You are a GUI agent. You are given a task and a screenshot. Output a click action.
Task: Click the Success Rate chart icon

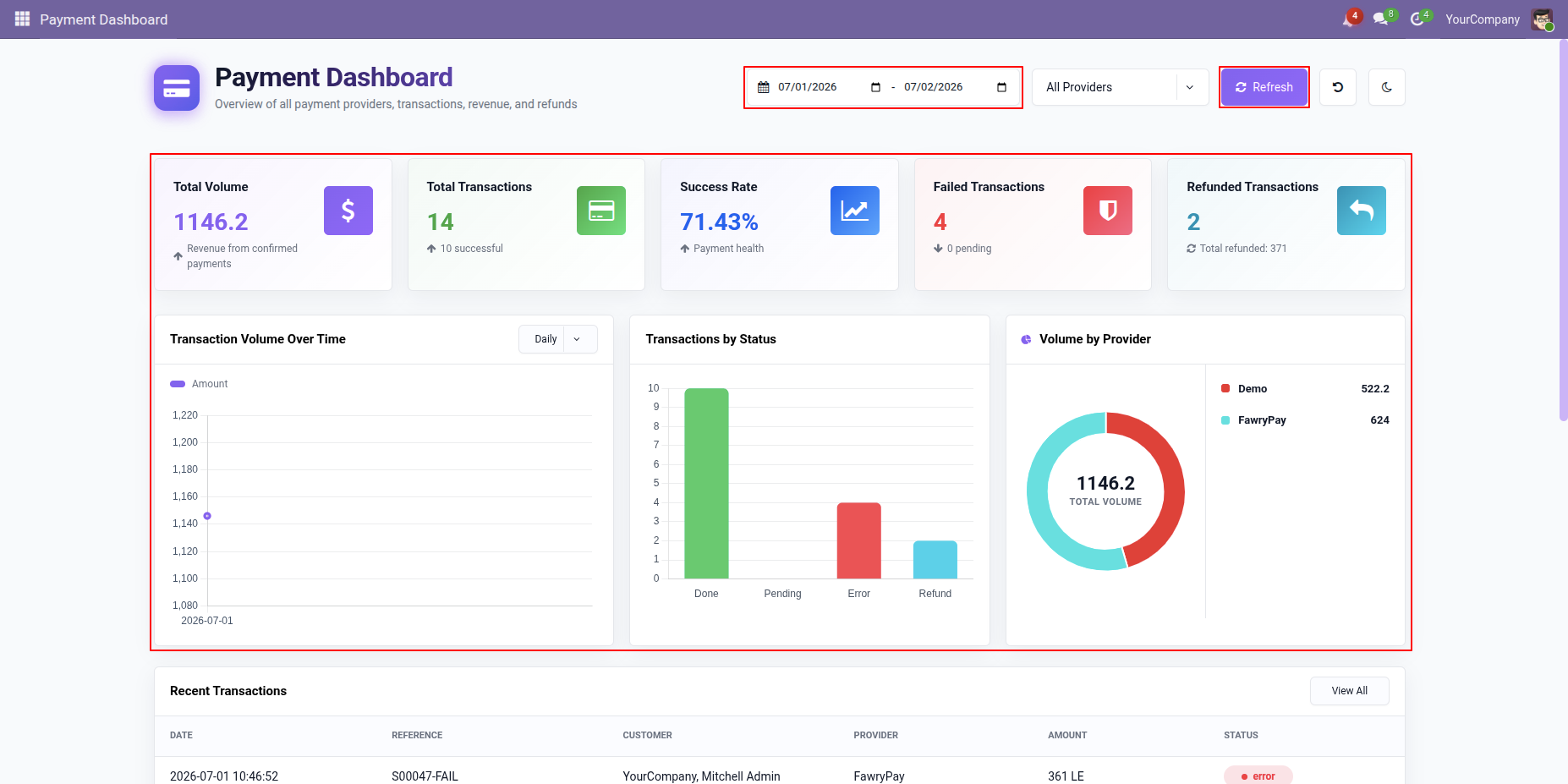(x=855, y=211)
